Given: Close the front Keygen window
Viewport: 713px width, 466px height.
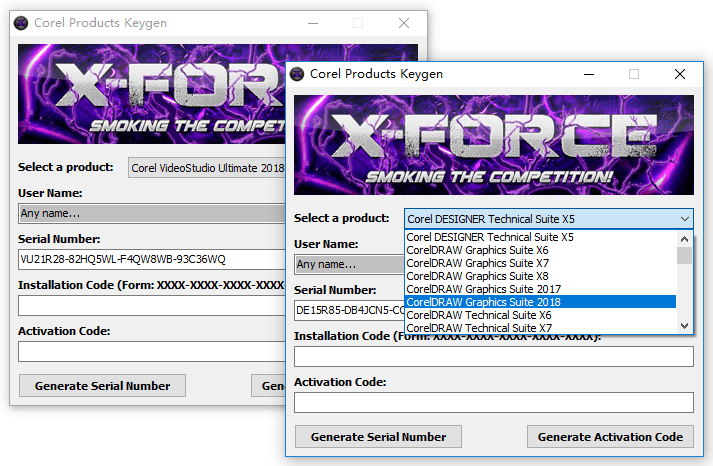Looking at the screenshot, I should click(680, 74).
